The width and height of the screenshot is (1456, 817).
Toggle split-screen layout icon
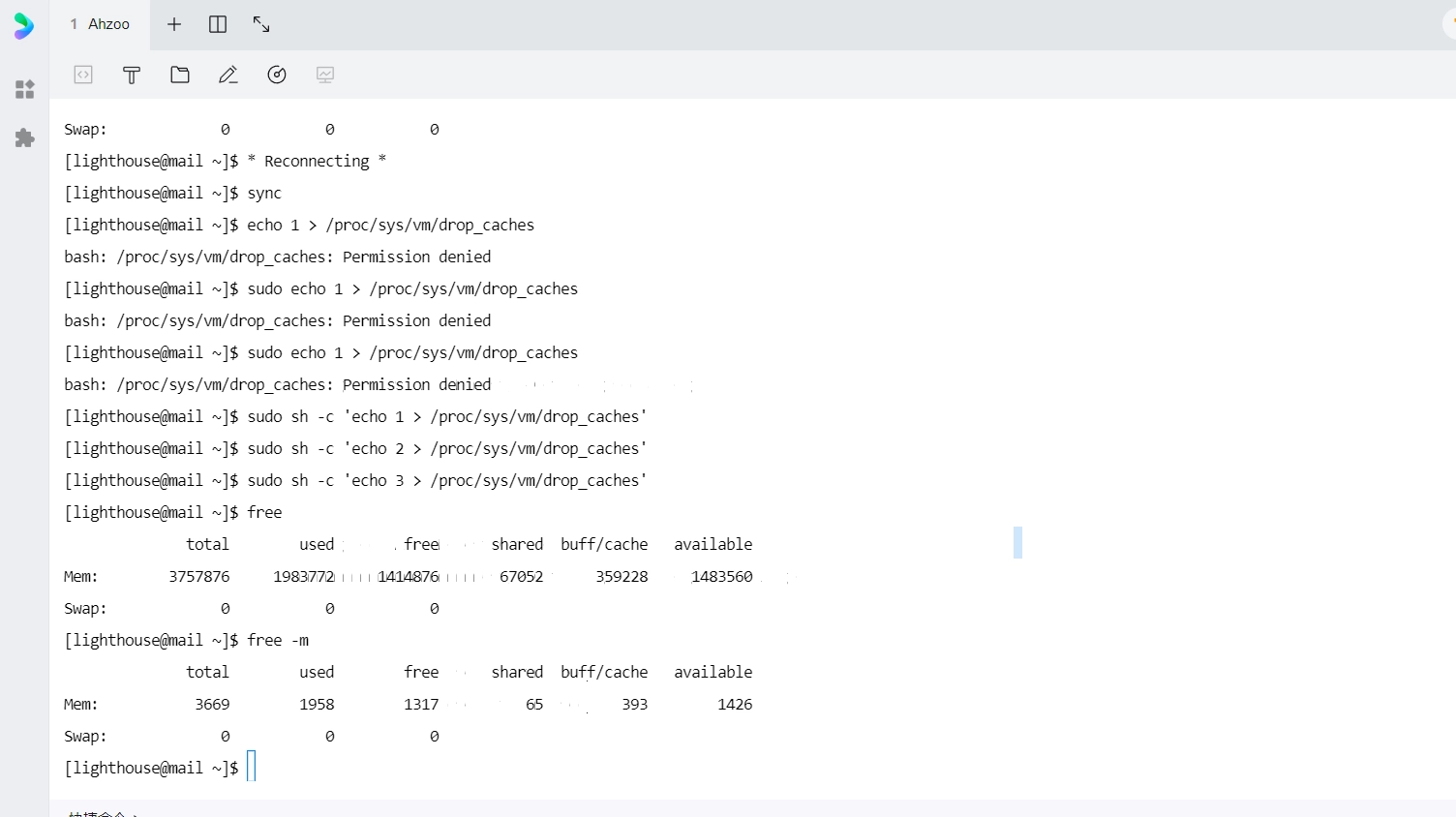click(218, 24)
